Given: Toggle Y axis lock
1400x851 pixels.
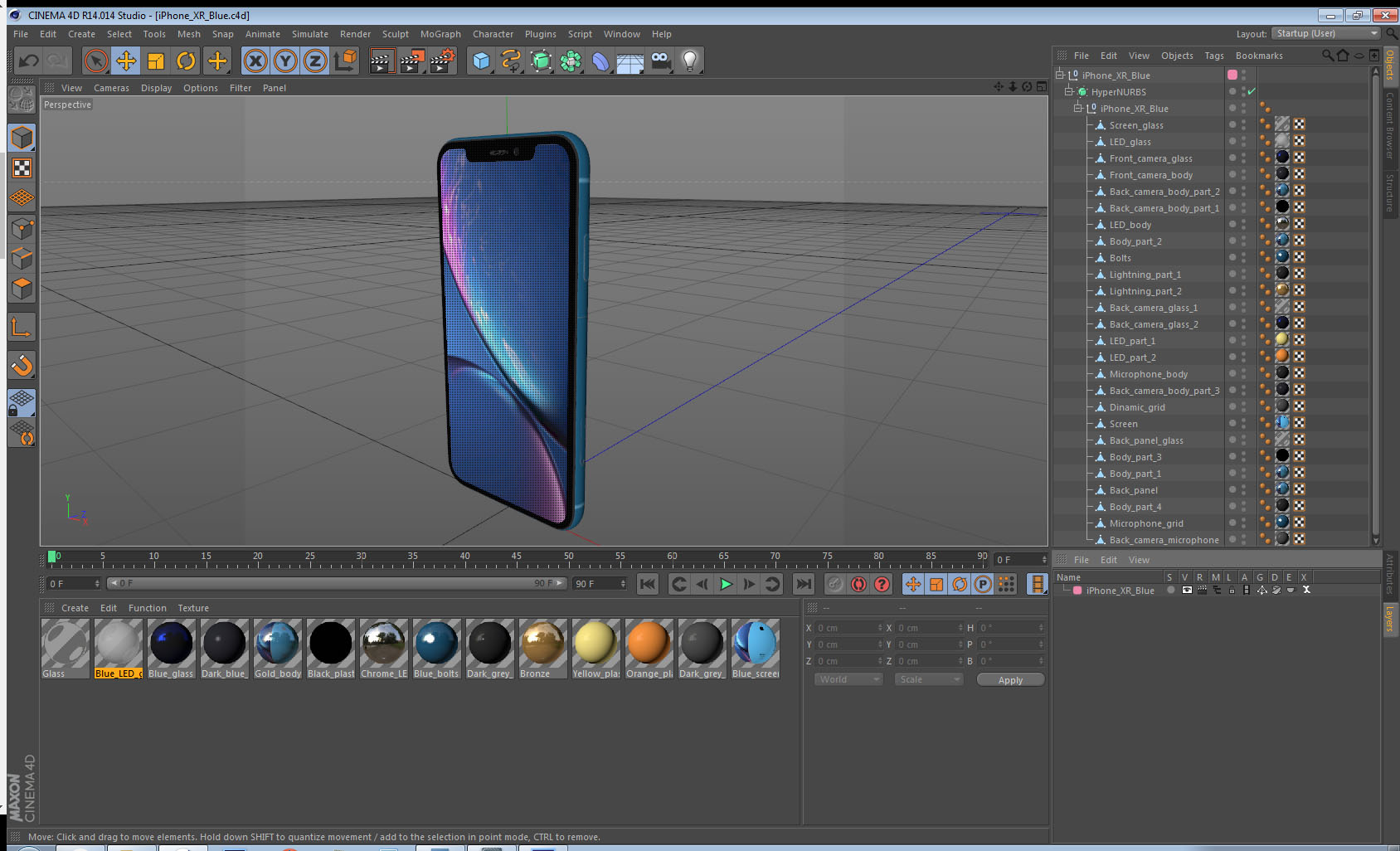Looking at the screenshot, I should pos(285,61).
